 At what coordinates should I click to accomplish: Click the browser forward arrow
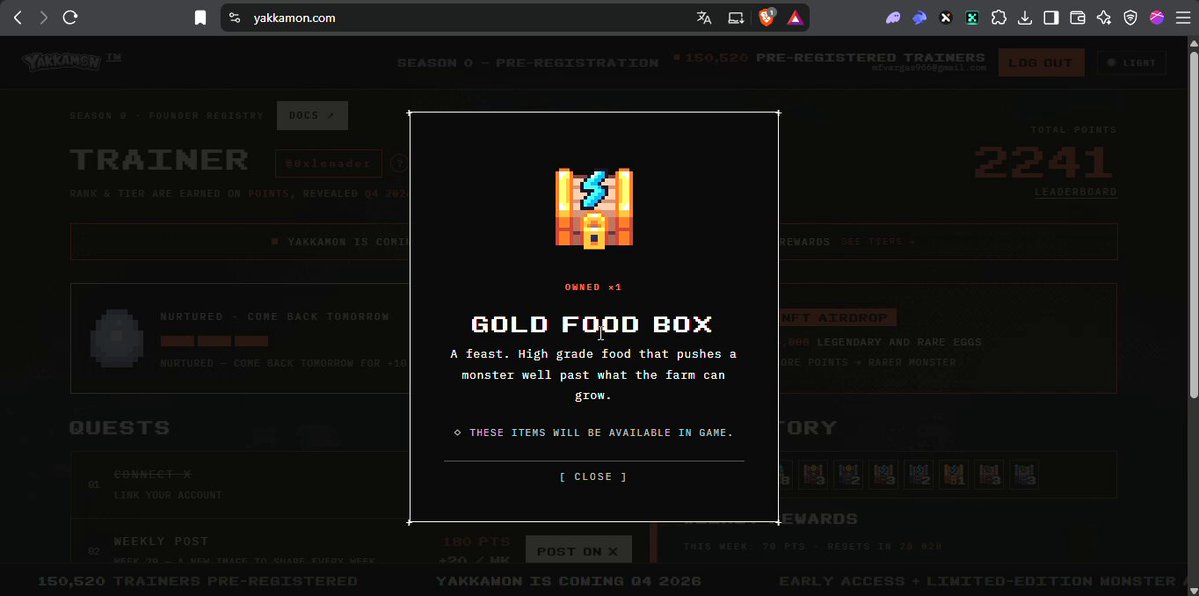(44, 18)
